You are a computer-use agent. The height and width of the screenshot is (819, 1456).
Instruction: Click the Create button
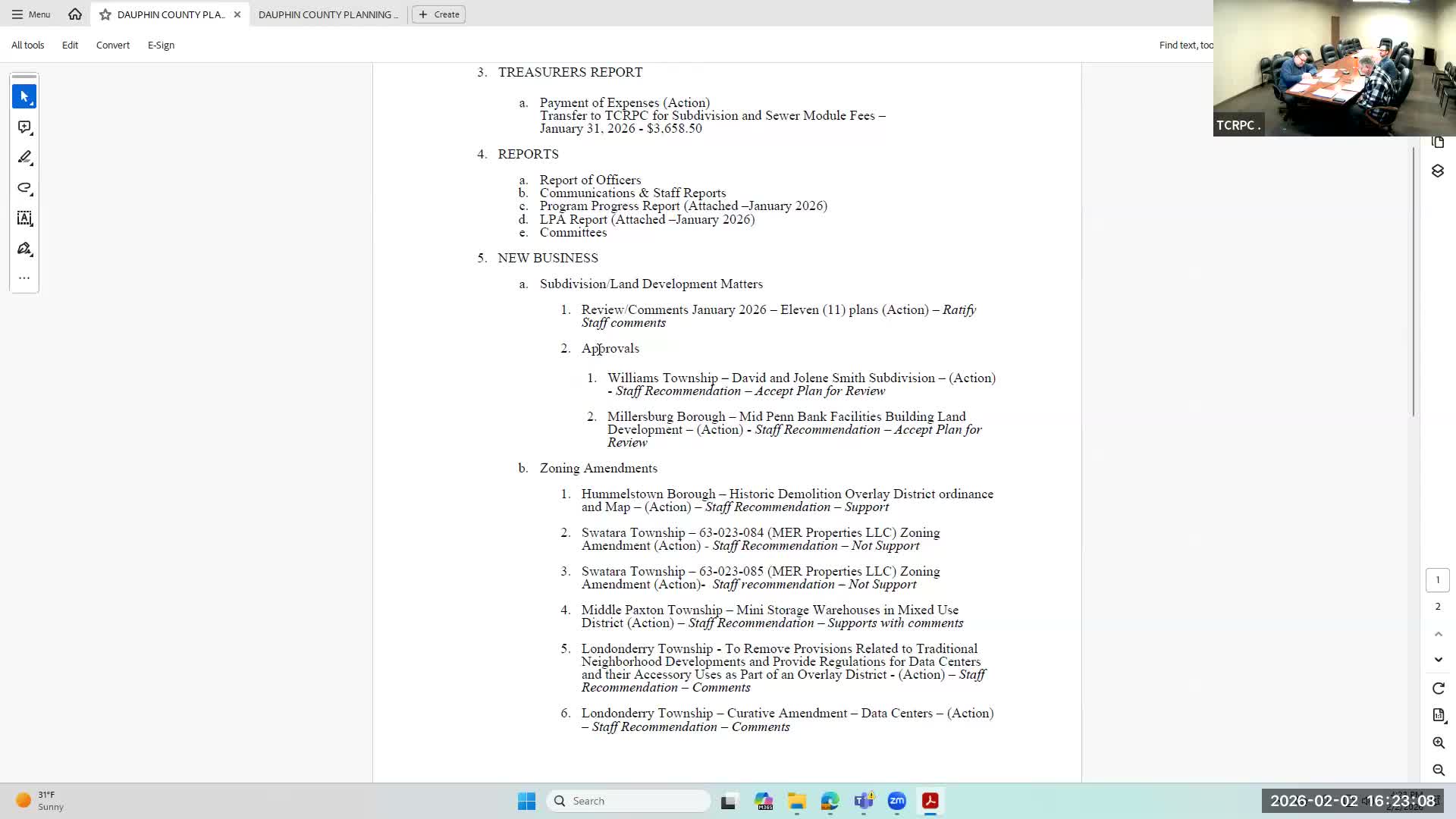click(439, 14)
